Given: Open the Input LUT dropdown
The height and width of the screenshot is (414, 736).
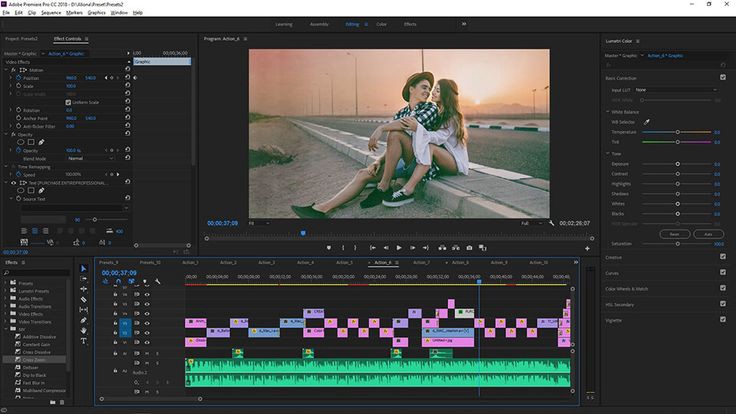Looking at the screenshot, I should coord(676,90).
